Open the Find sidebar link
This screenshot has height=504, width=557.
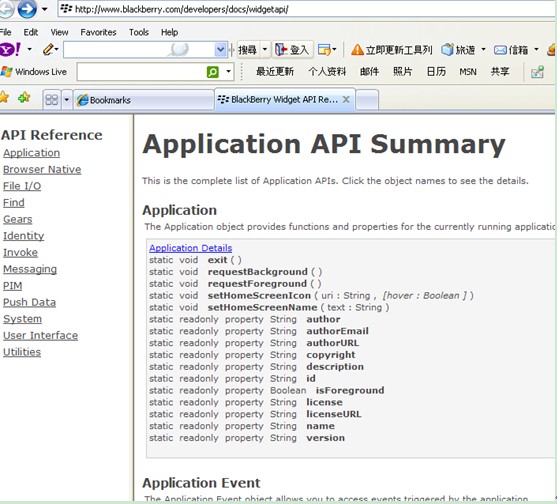click(x=14, y=202)
